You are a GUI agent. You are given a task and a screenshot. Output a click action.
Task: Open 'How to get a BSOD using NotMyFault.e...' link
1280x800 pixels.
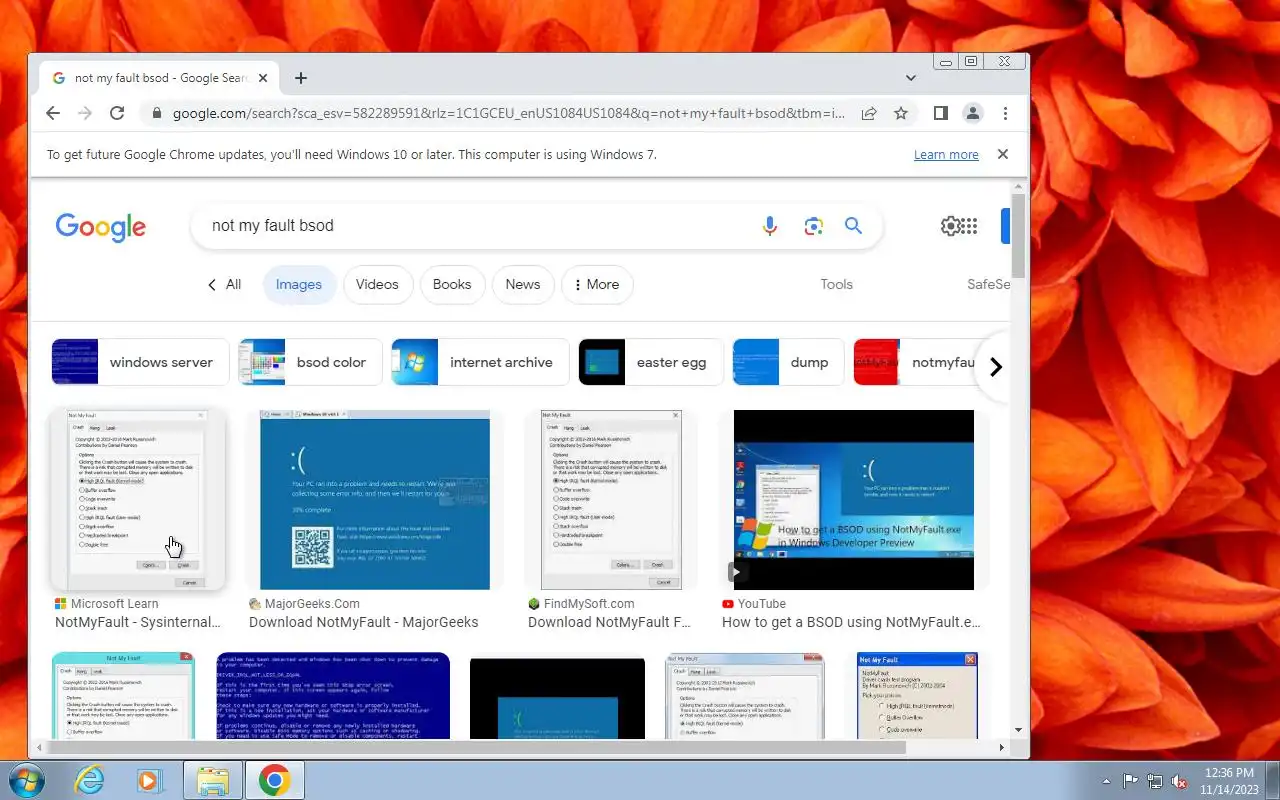(851, 622)
